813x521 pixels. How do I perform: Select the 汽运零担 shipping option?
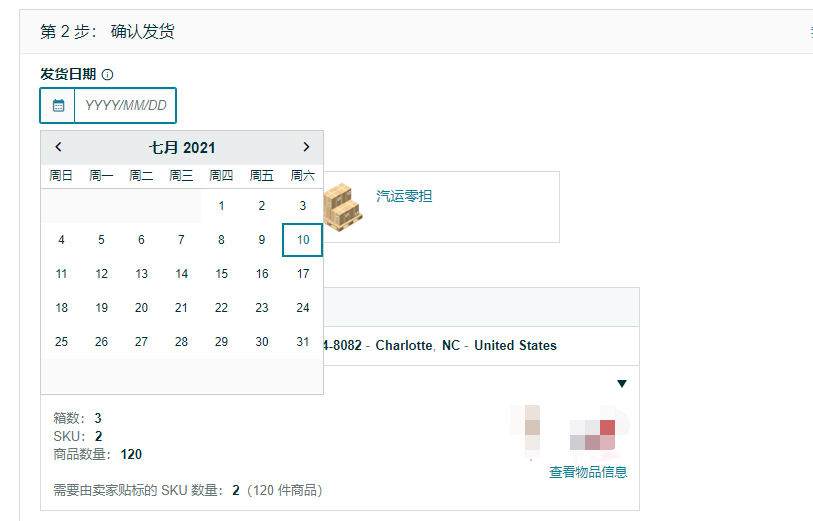coord(404,196)
